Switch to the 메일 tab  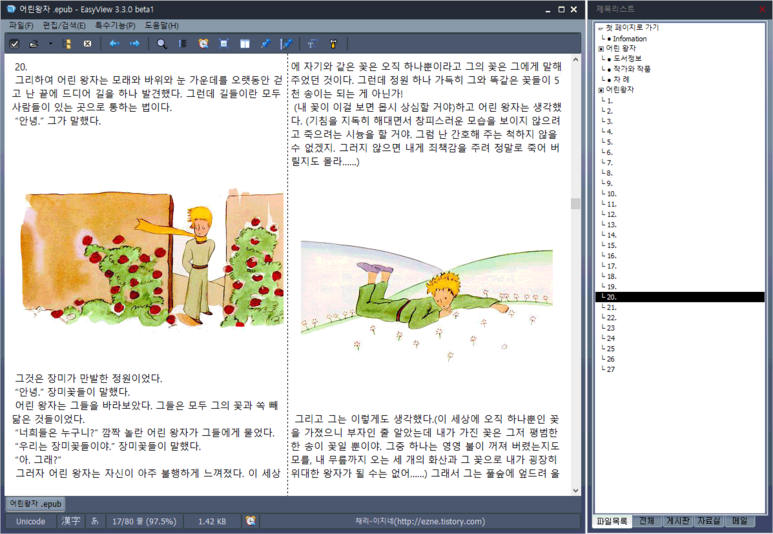pos(739,521)
